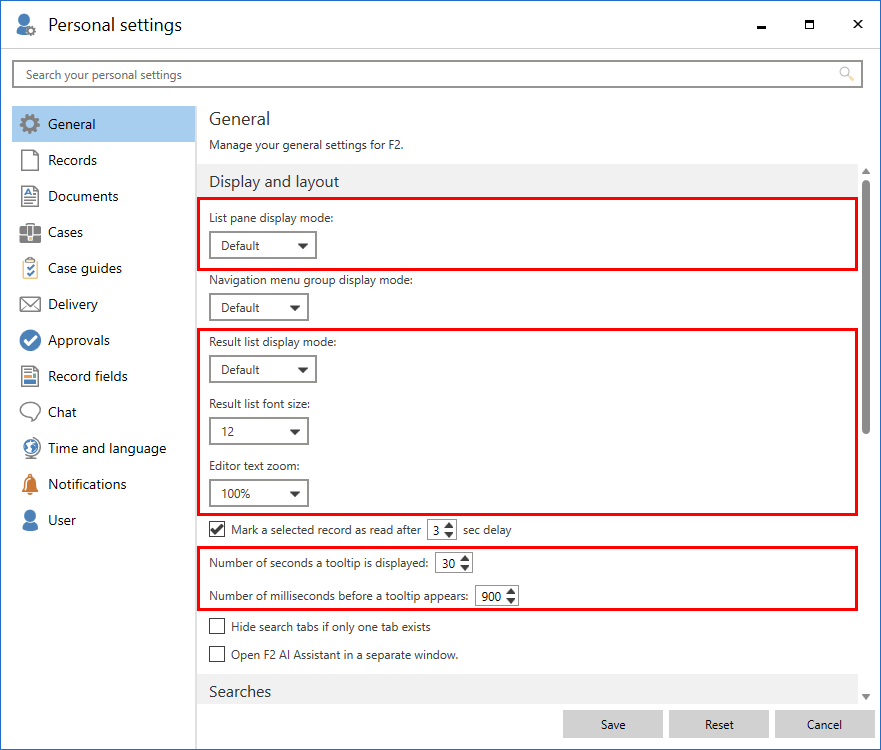Click the Cancel button
The width and height of the screenshot is (881, 750).
[x=824, y=724]
